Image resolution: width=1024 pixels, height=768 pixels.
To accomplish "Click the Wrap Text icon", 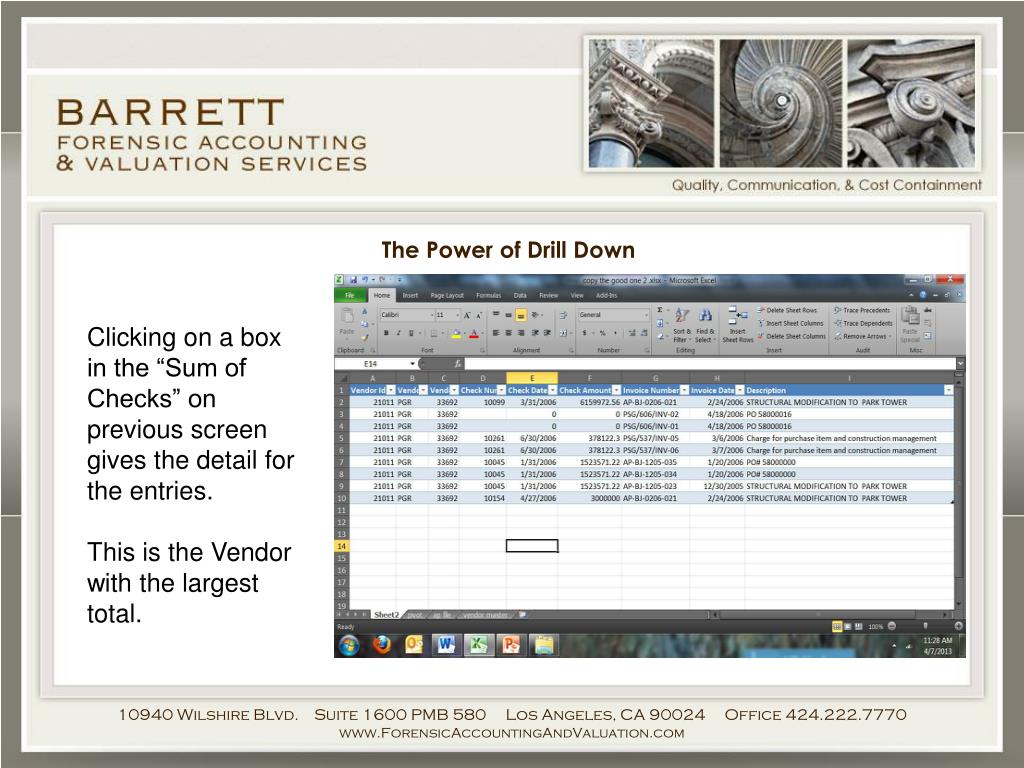I will pos(563,315).
